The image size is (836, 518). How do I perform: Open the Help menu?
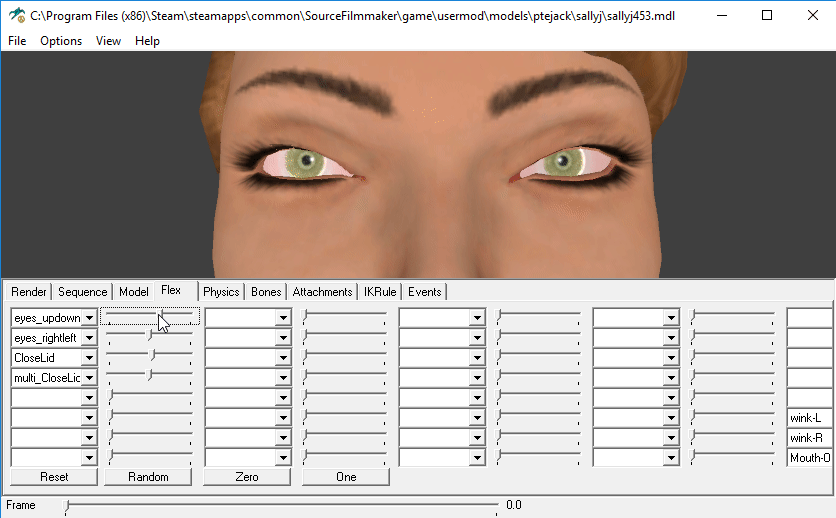click(x=147, y=41)
